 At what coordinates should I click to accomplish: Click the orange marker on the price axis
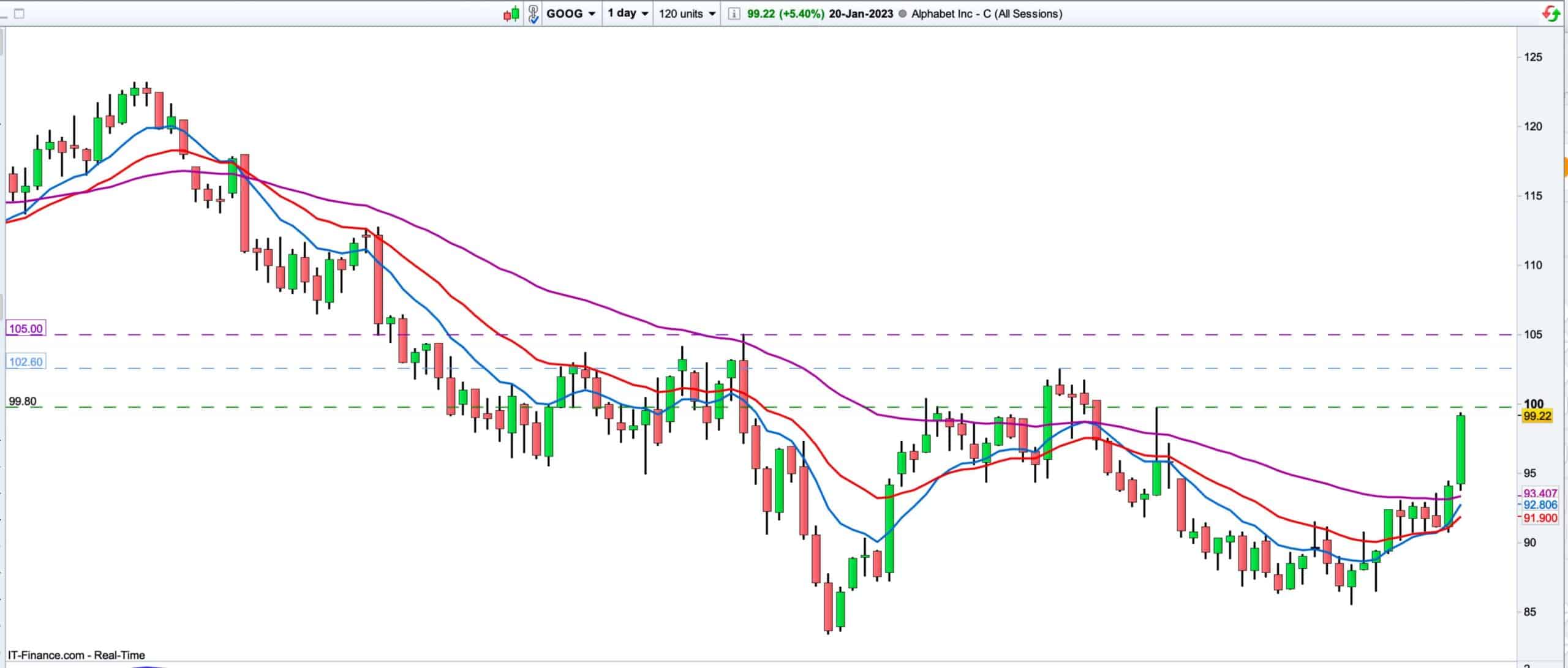tap(1566, 168)
